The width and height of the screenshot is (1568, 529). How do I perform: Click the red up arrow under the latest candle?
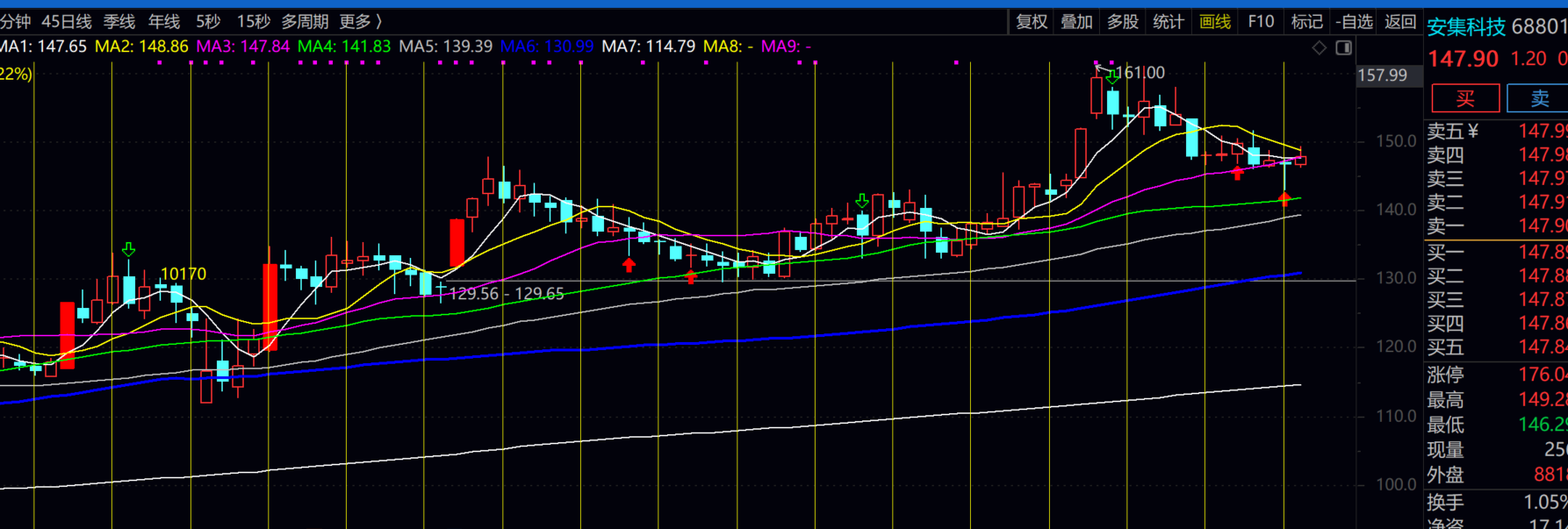(x=1284, y=199)
